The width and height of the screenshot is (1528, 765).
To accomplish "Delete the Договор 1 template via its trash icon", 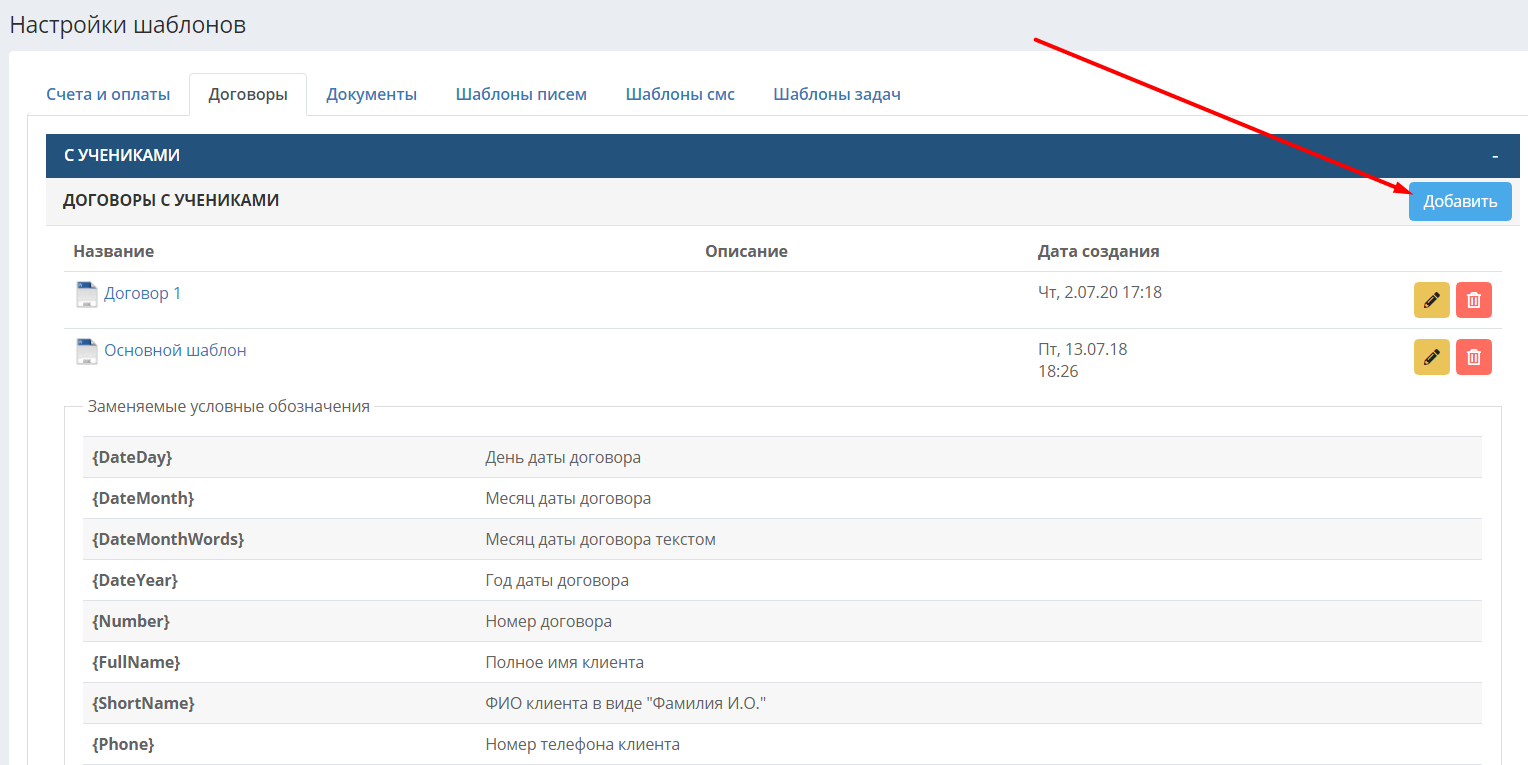I will pyautogui.click(x=1474, y=300).
